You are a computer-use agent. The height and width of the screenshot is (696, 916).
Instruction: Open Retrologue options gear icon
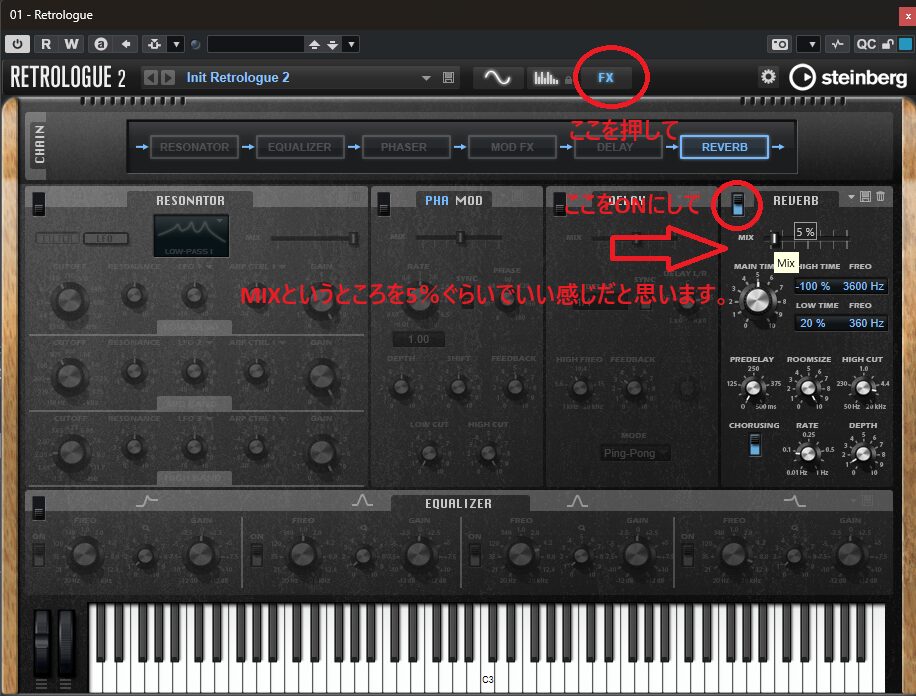(x=768, y=77)
